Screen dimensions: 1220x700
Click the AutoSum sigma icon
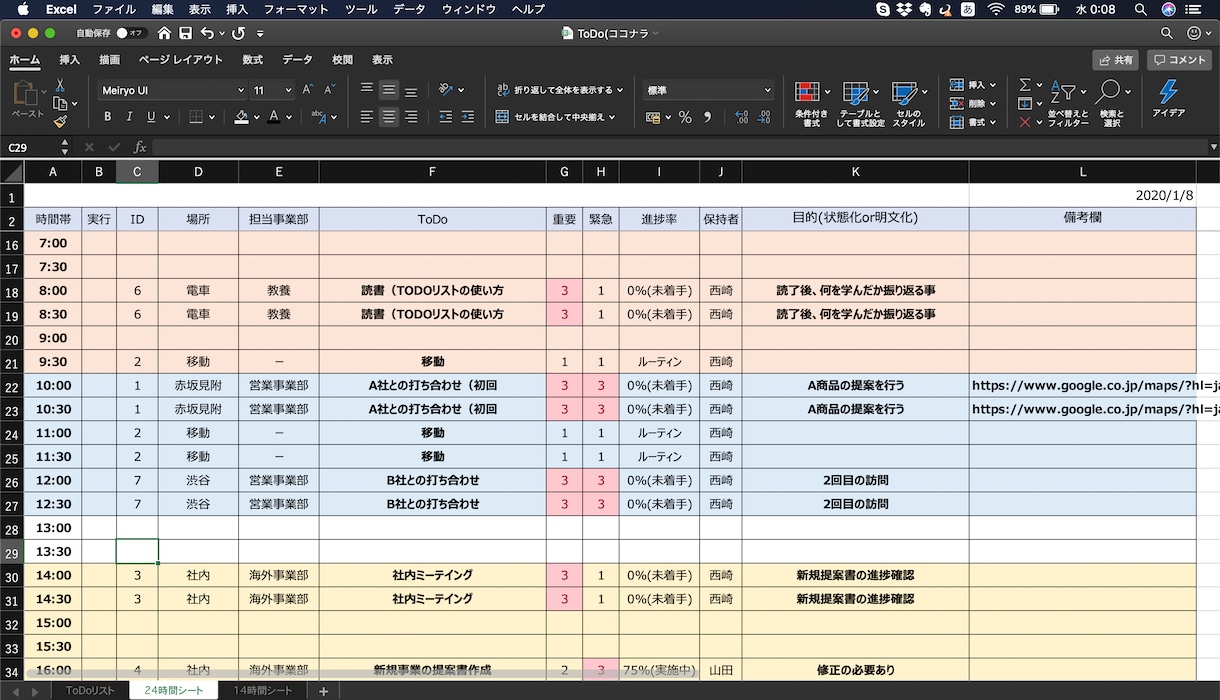point(1025,85)
